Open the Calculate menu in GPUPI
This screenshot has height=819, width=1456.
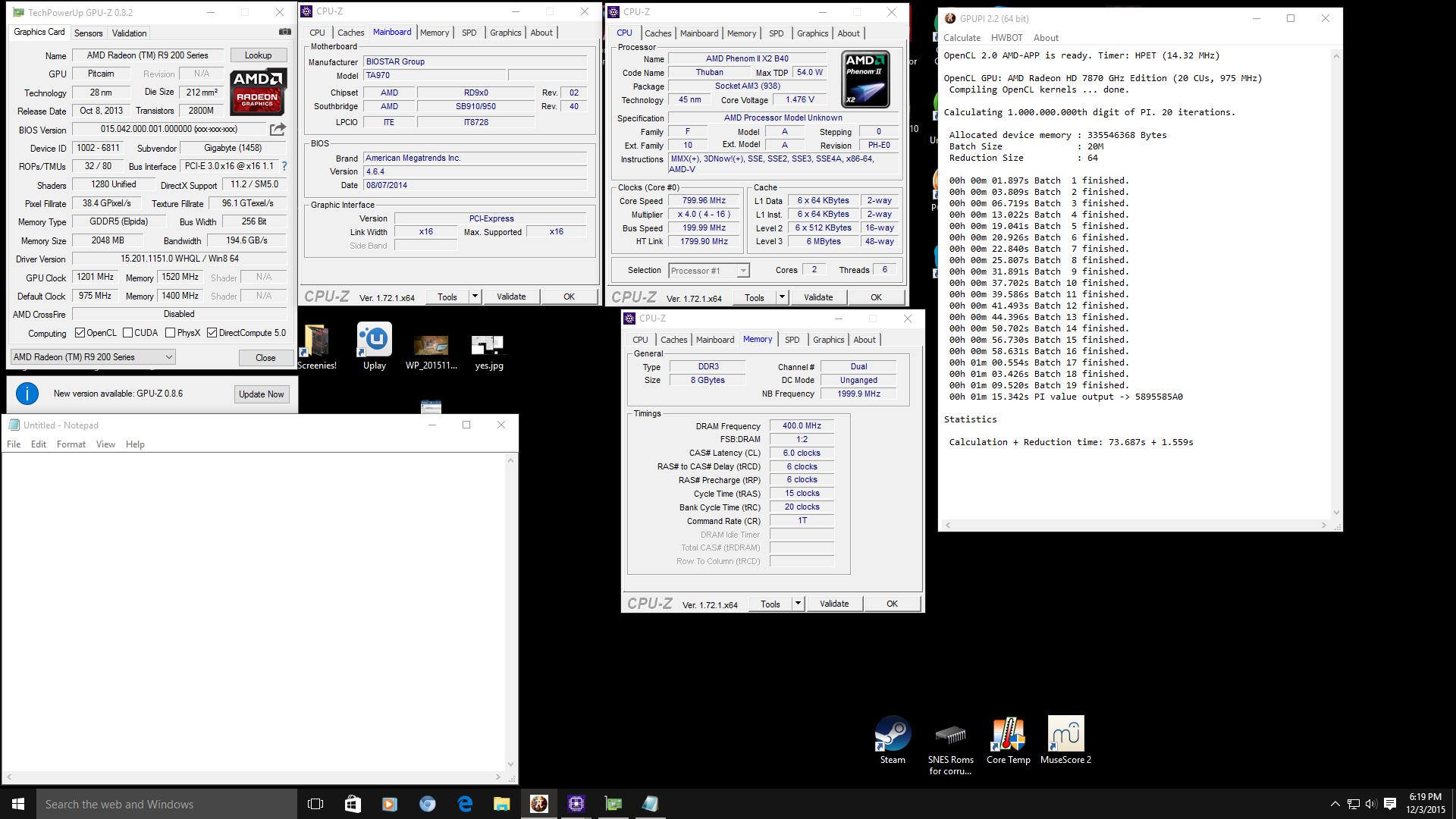[962, 38]
